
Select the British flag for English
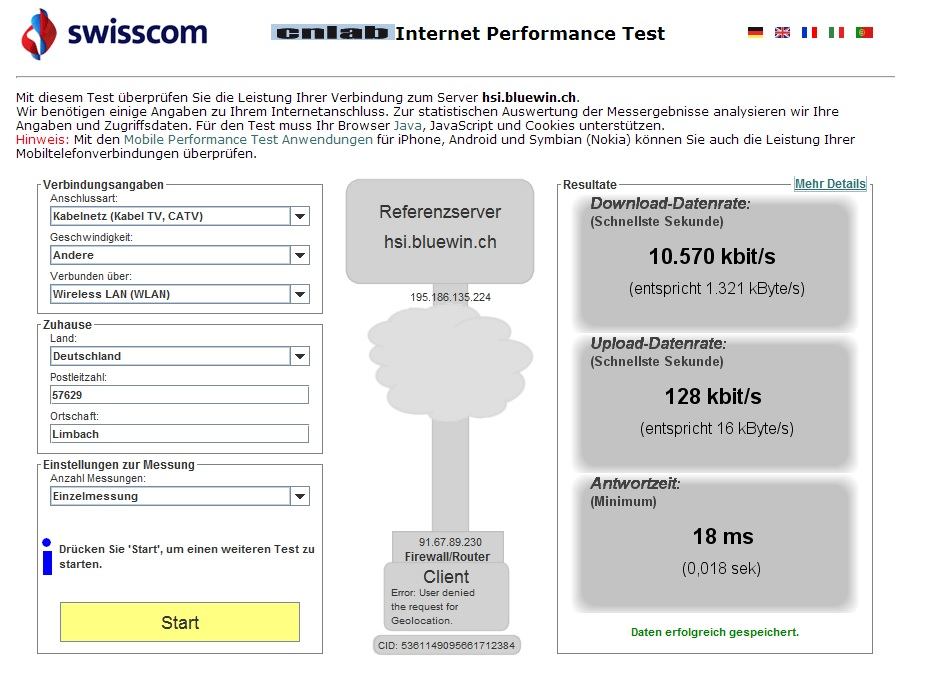tap(782, 32)
